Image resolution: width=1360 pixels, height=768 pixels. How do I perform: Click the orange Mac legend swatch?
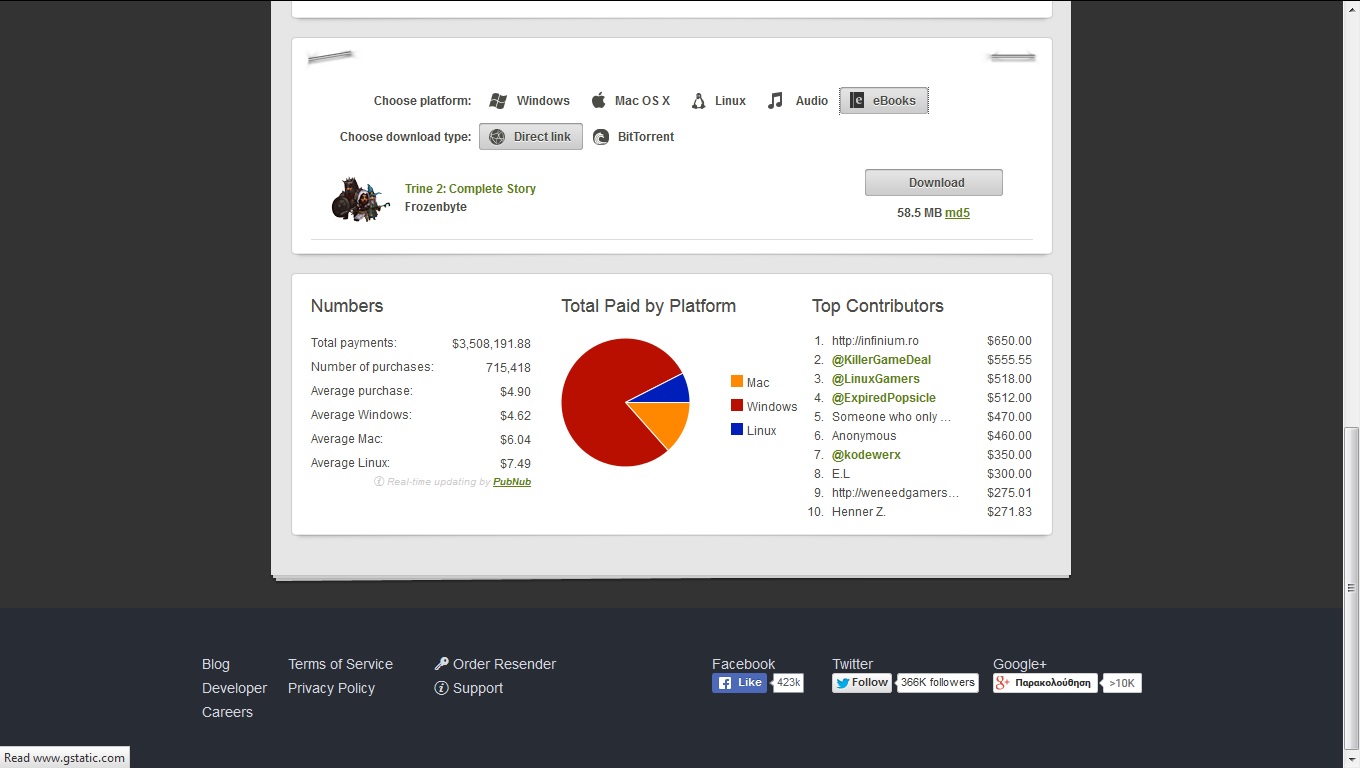tap(737, 382)
